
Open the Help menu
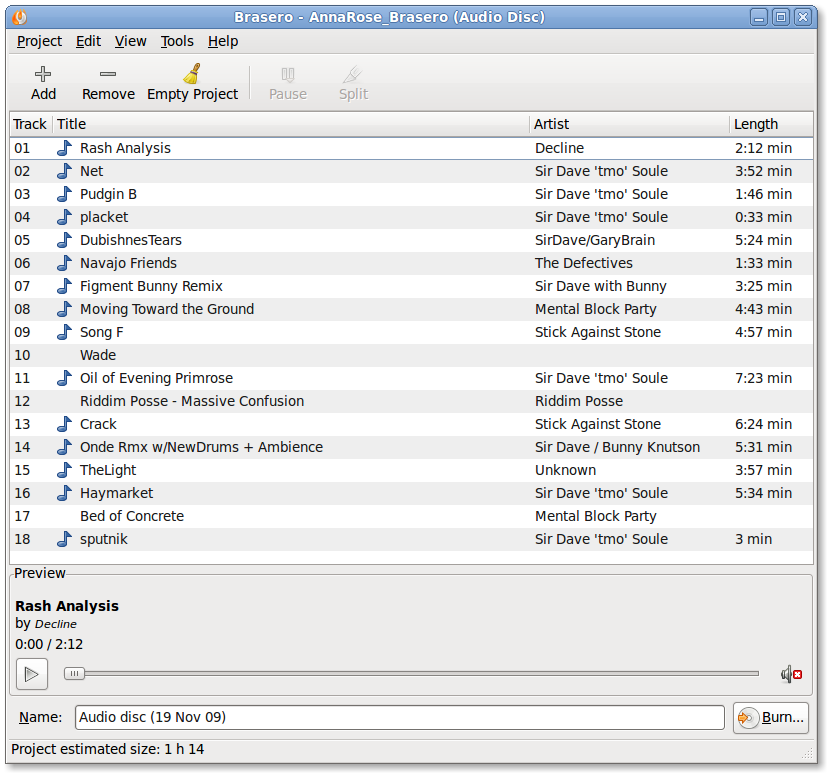pyautogui.click(x=223, y=41)
